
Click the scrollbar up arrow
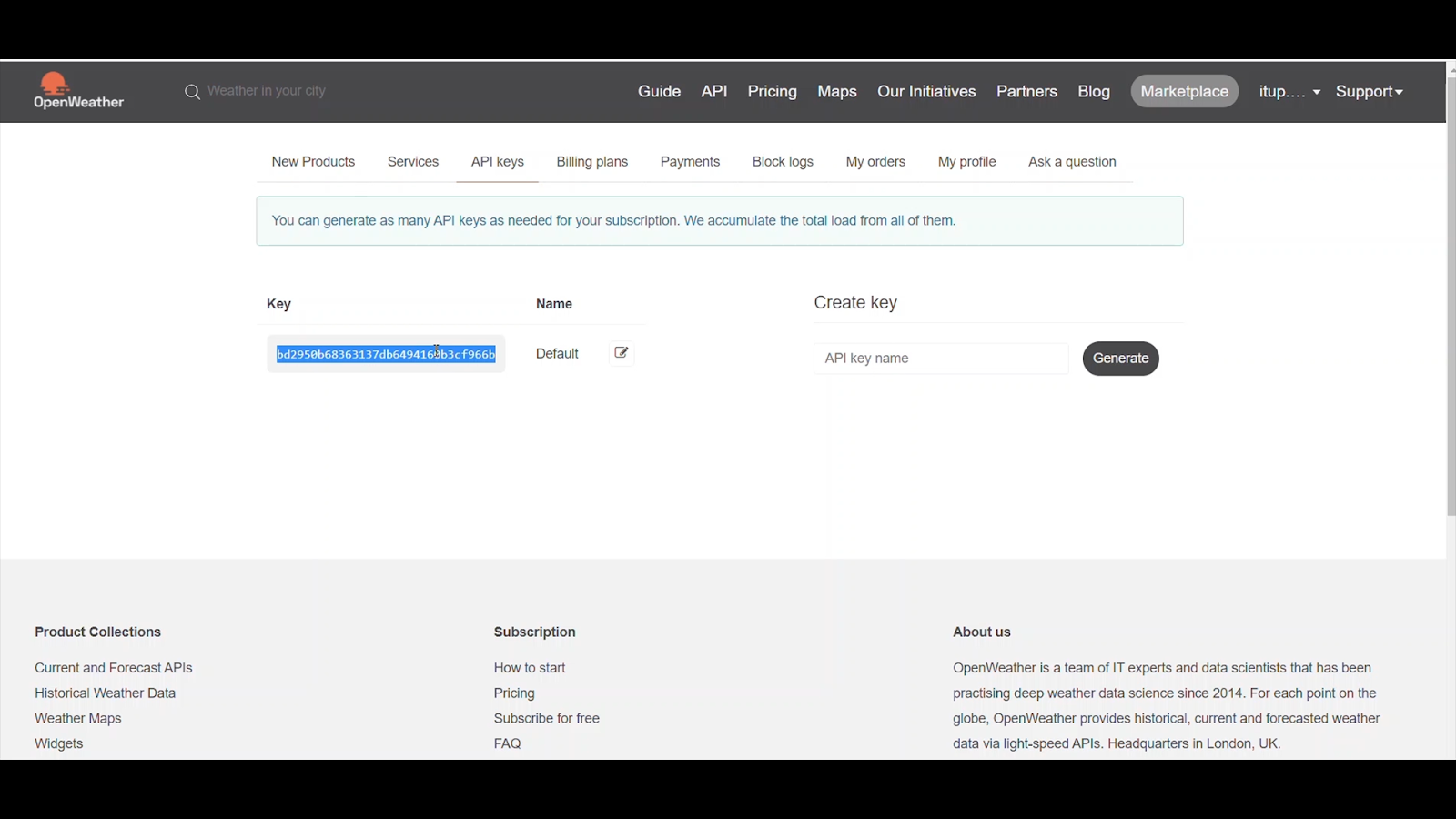pos(1451,69)
